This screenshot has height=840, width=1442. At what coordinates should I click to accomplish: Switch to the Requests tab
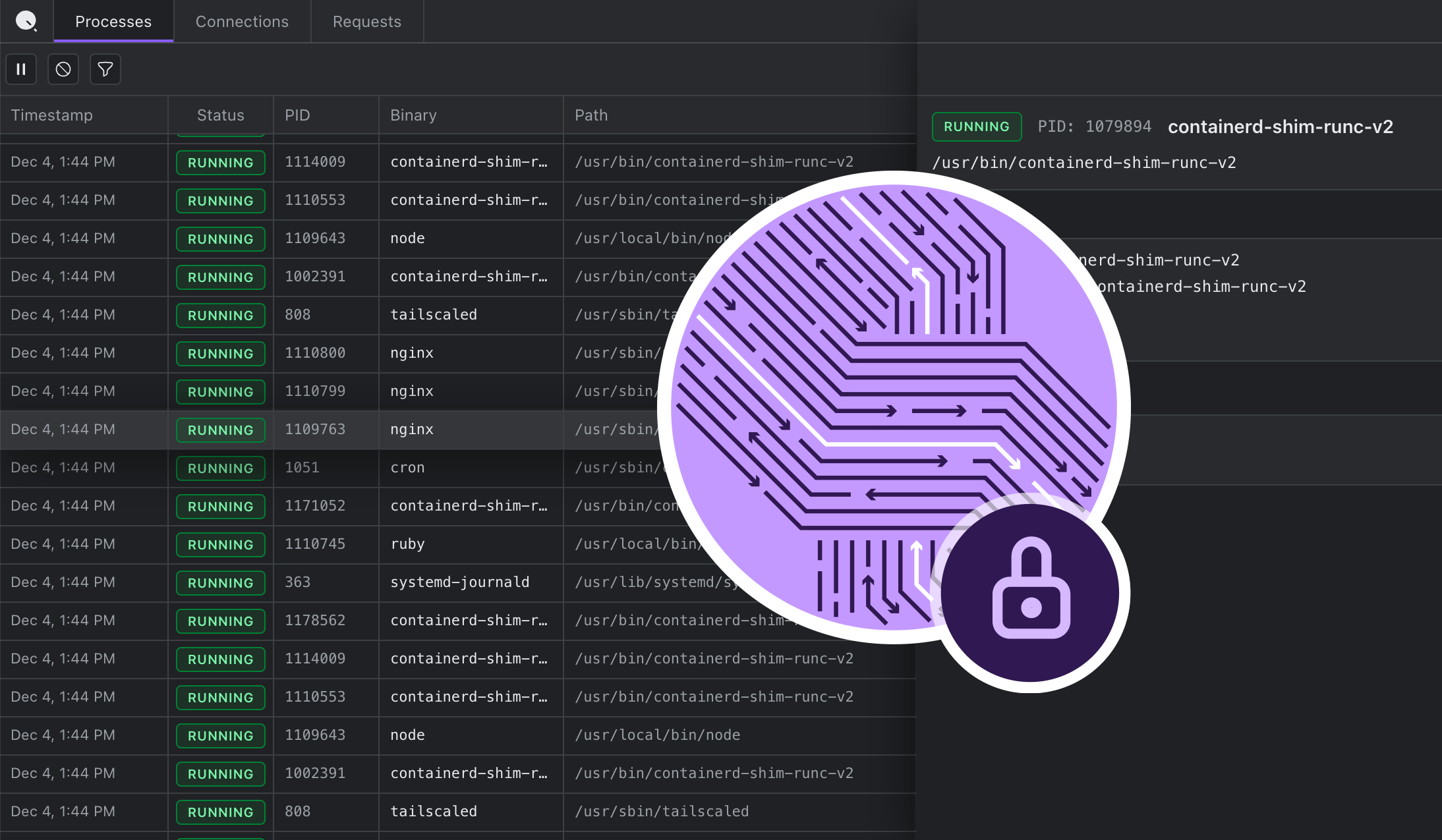click(366, 21)
